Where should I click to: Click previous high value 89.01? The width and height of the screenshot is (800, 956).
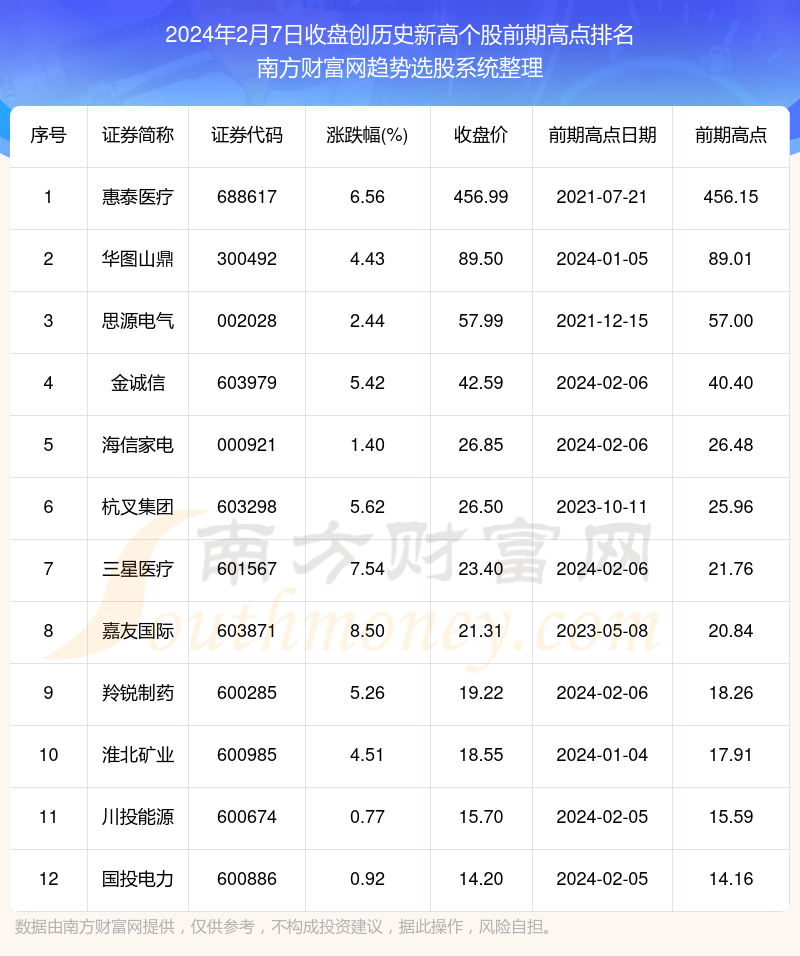pos(730,259)
